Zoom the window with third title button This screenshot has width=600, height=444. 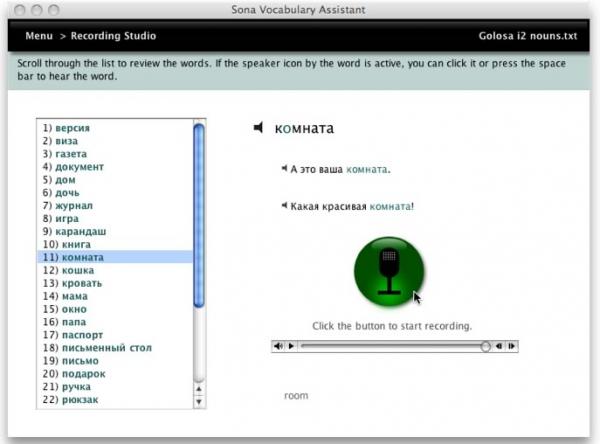[54, 10]
